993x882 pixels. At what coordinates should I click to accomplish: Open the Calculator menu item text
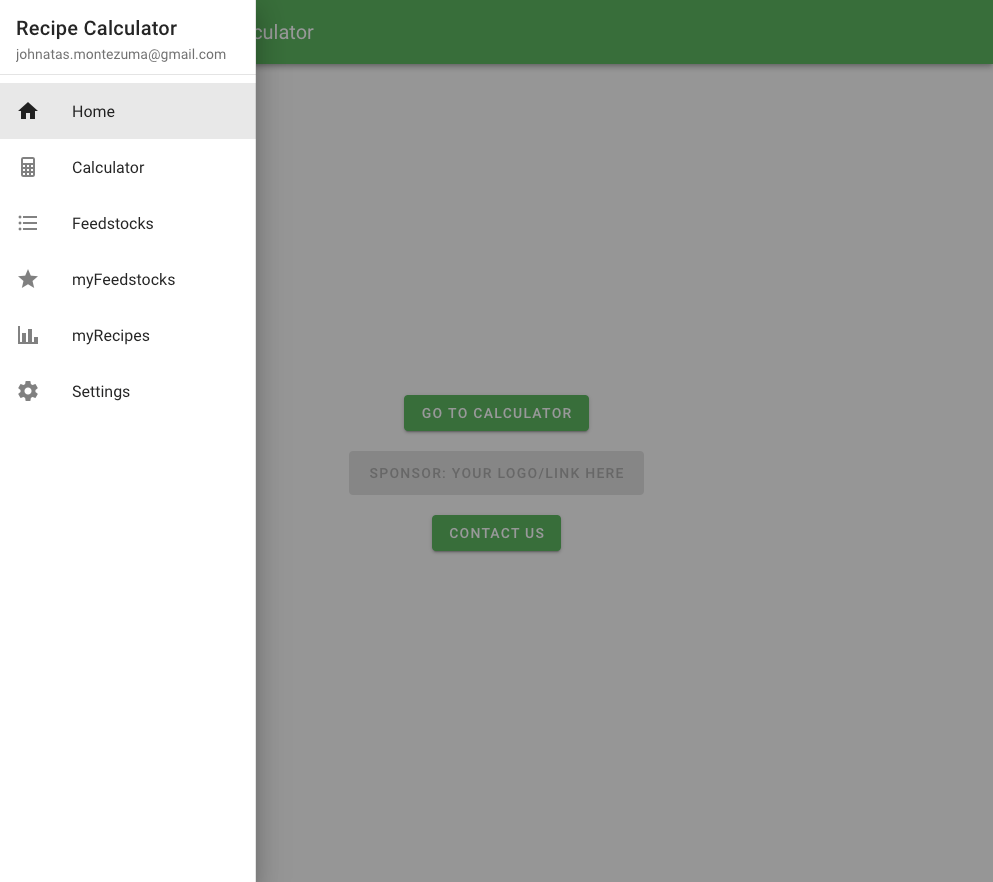(108, 167)
